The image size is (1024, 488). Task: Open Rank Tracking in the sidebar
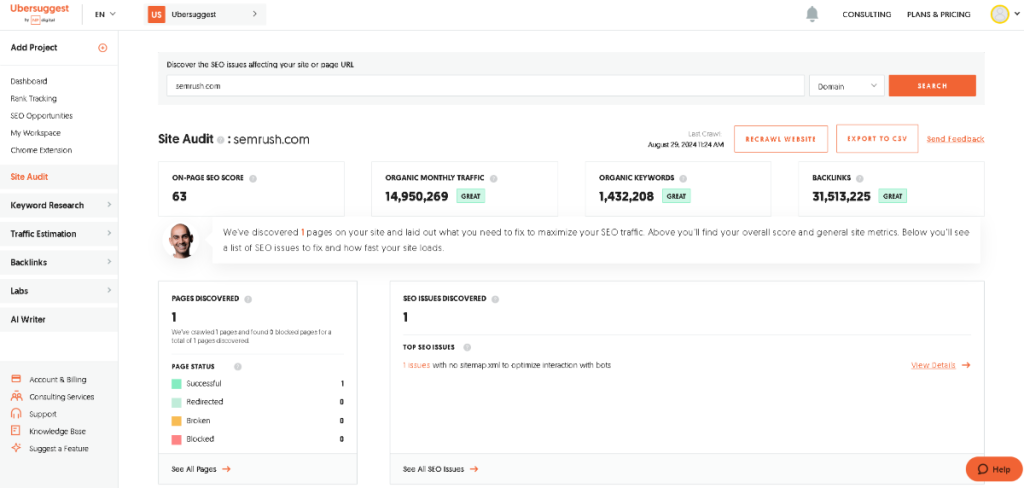[x=33, y=99]
